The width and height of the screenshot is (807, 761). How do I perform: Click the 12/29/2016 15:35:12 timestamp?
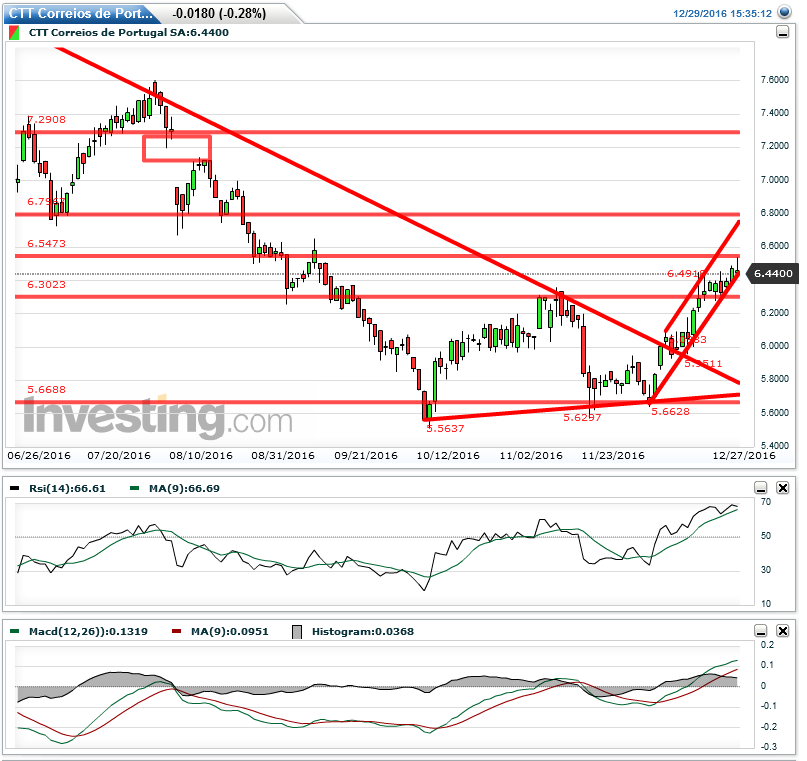[x=722, y=13]
